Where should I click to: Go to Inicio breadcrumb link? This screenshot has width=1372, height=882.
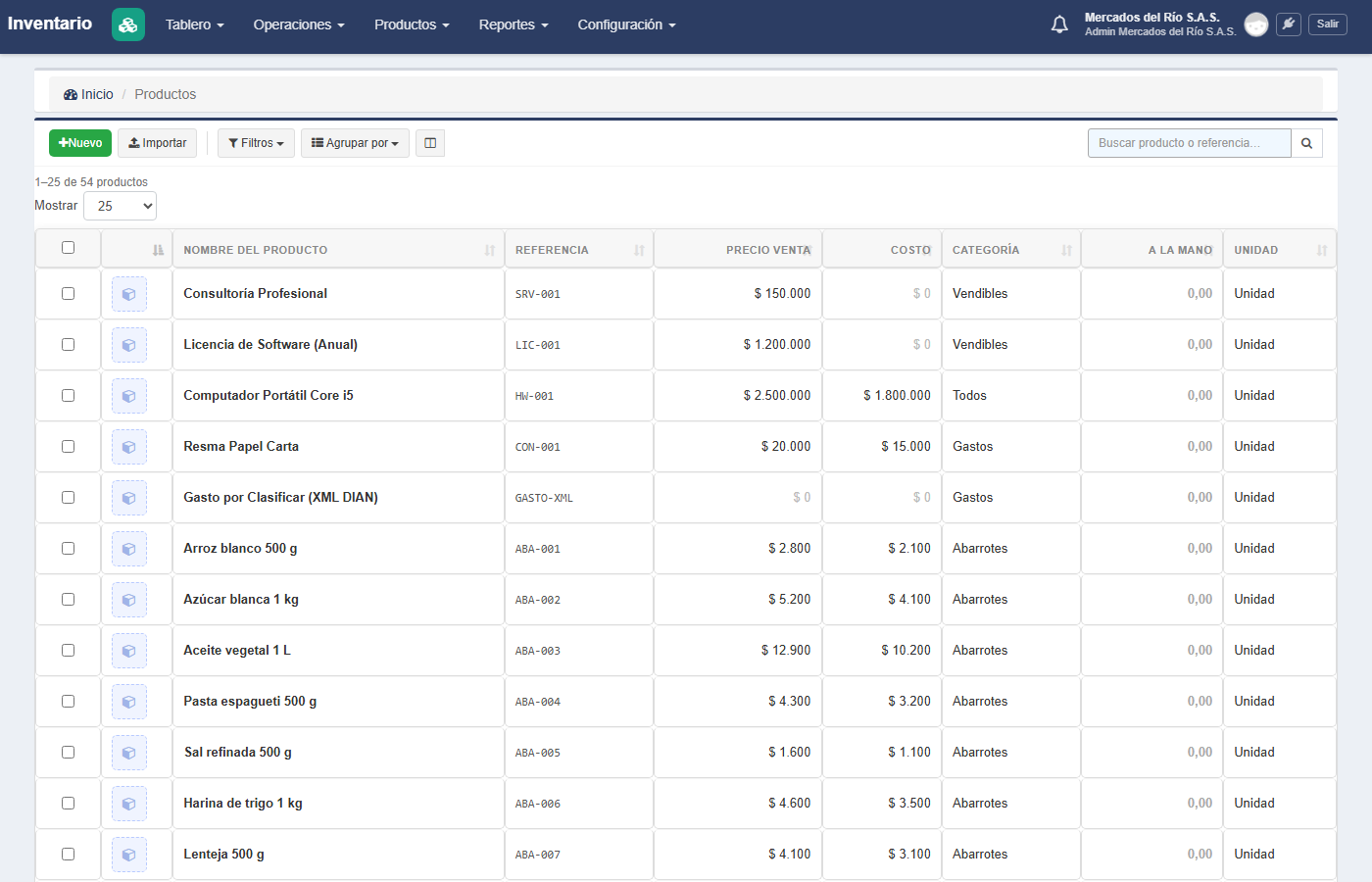[x=89, y=94]
